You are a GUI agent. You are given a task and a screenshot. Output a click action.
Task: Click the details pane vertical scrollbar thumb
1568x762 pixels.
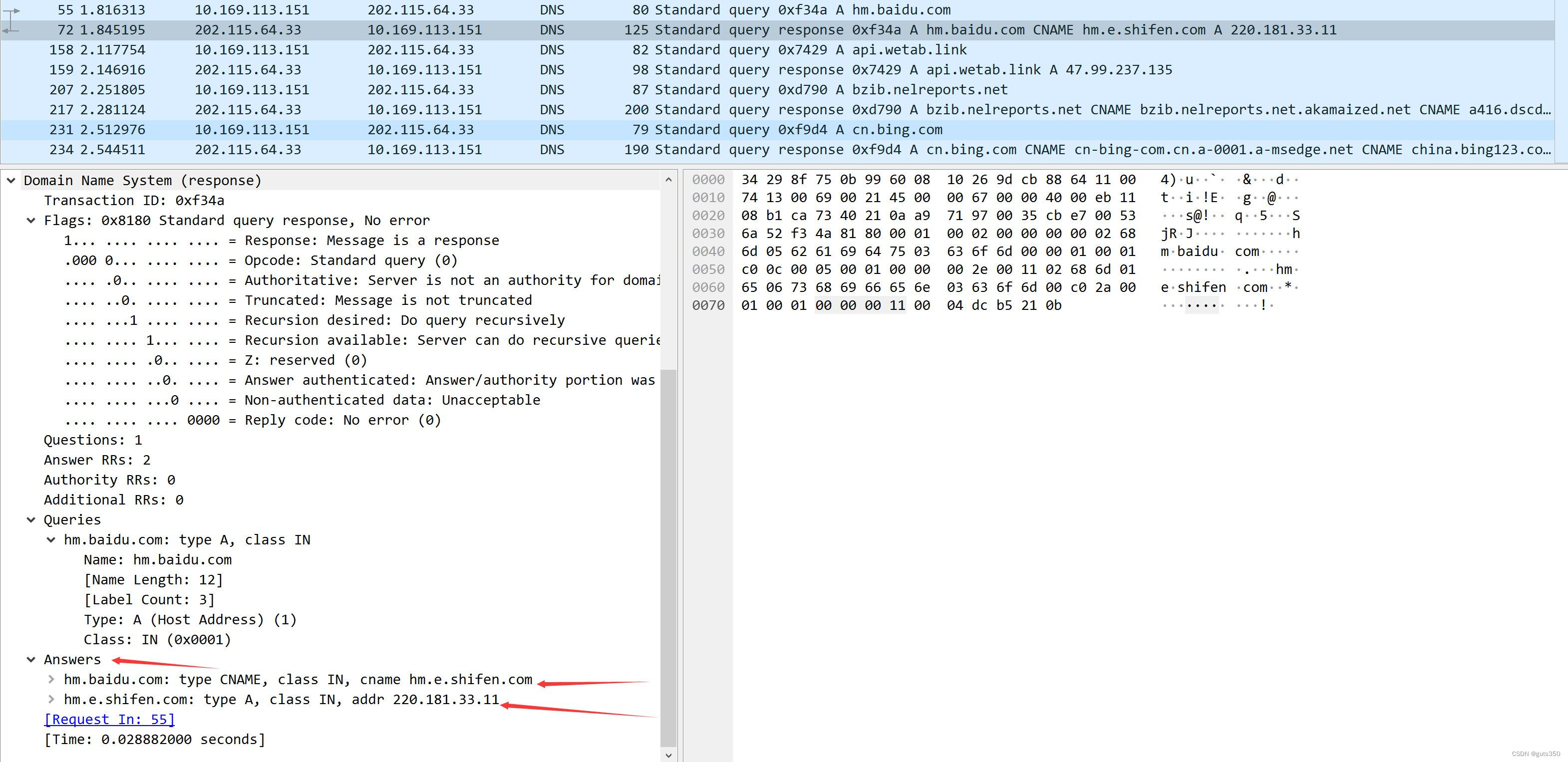[668, 557]
